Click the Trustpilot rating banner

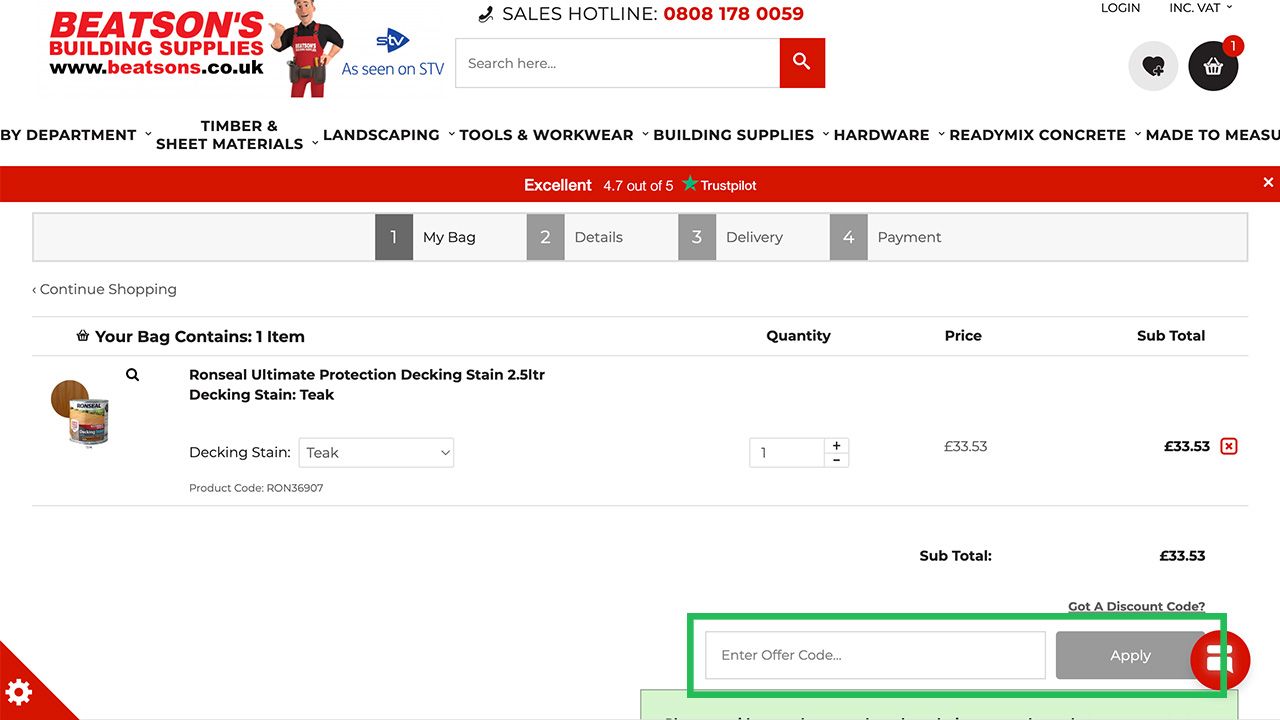[x=640, y=185]
